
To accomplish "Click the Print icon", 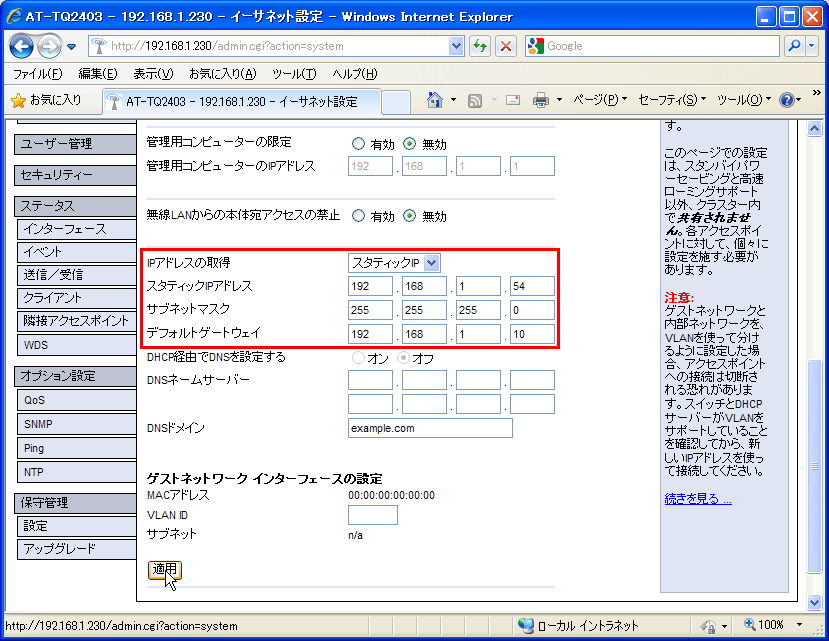I will pos(541,100).
